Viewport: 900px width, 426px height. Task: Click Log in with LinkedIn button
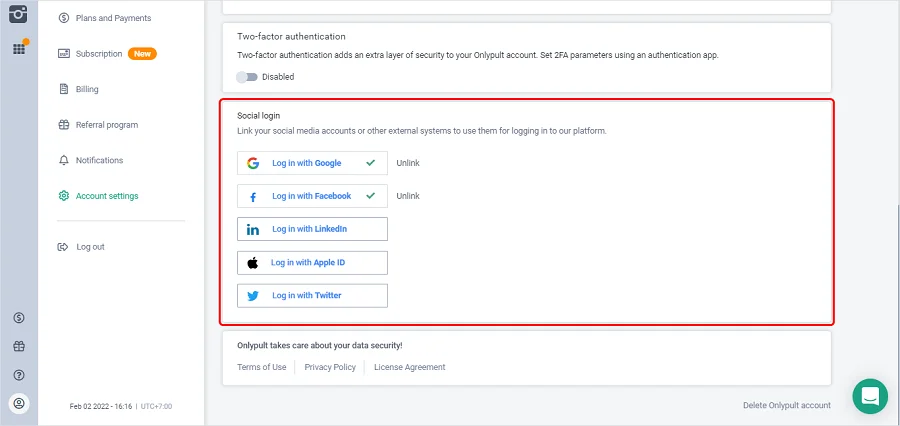coord(312,229)
